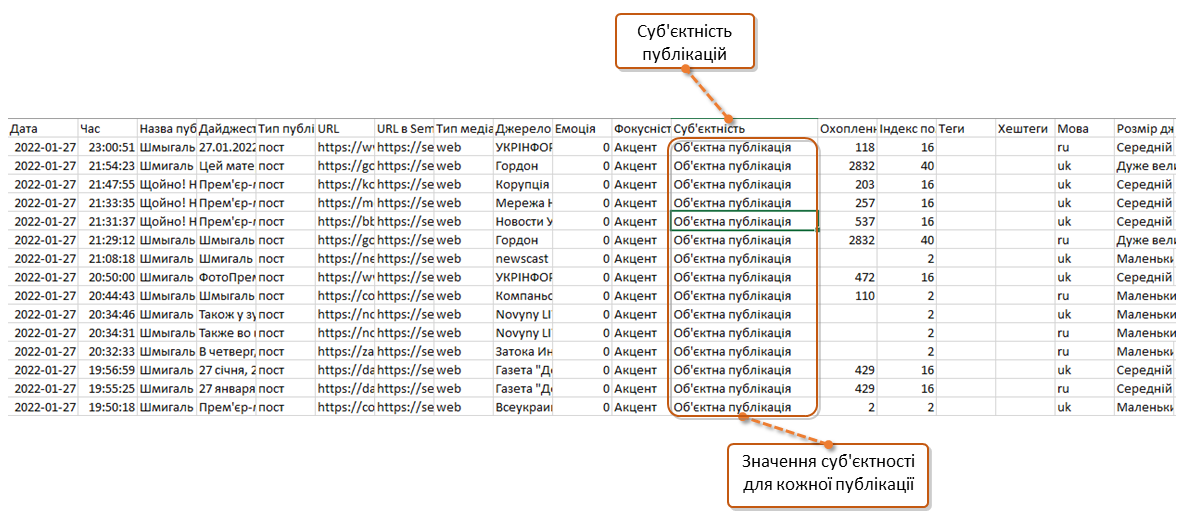The image size is (1178, 520).
Task: Select the 'Суб'єктність' header cell
Action: coord(745,128)
